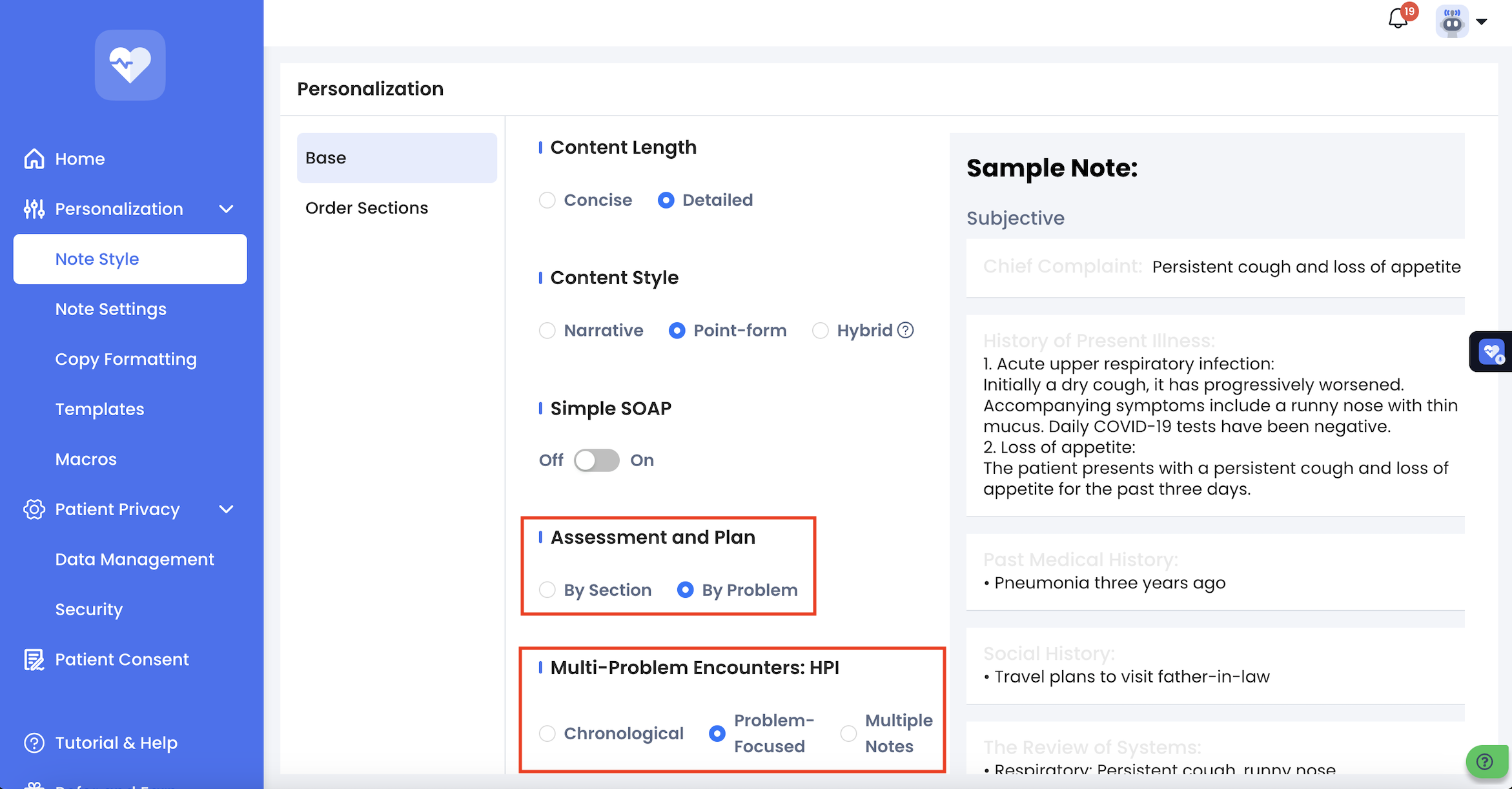Go to Templates page
The image size is (1512, 789).
(x=99, y=409)
